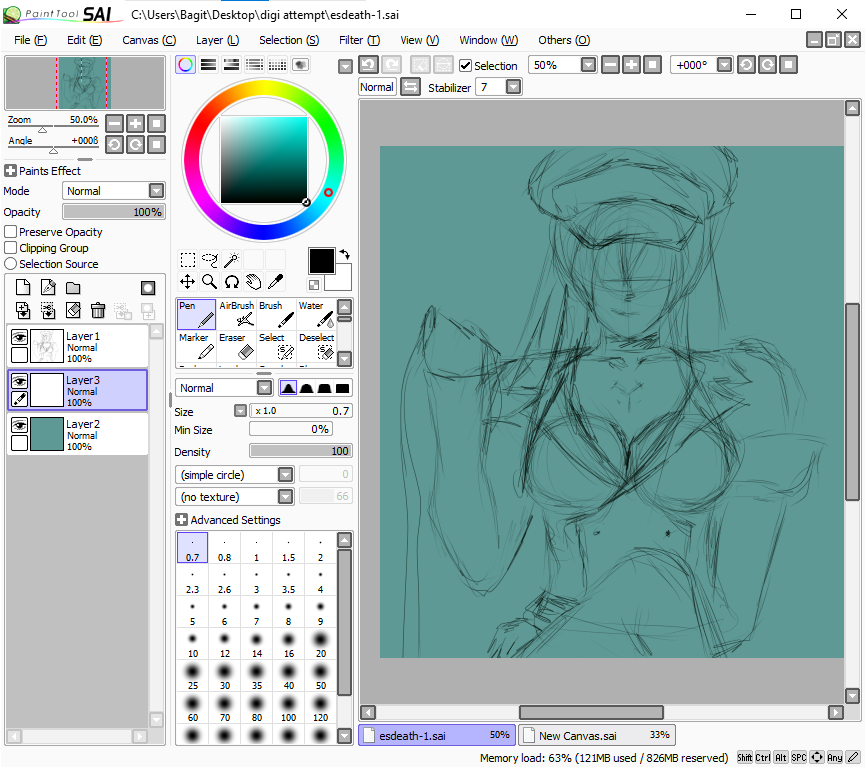Pick the rectangular selection tool
This screenshot has width=866, height=768.
188,259
